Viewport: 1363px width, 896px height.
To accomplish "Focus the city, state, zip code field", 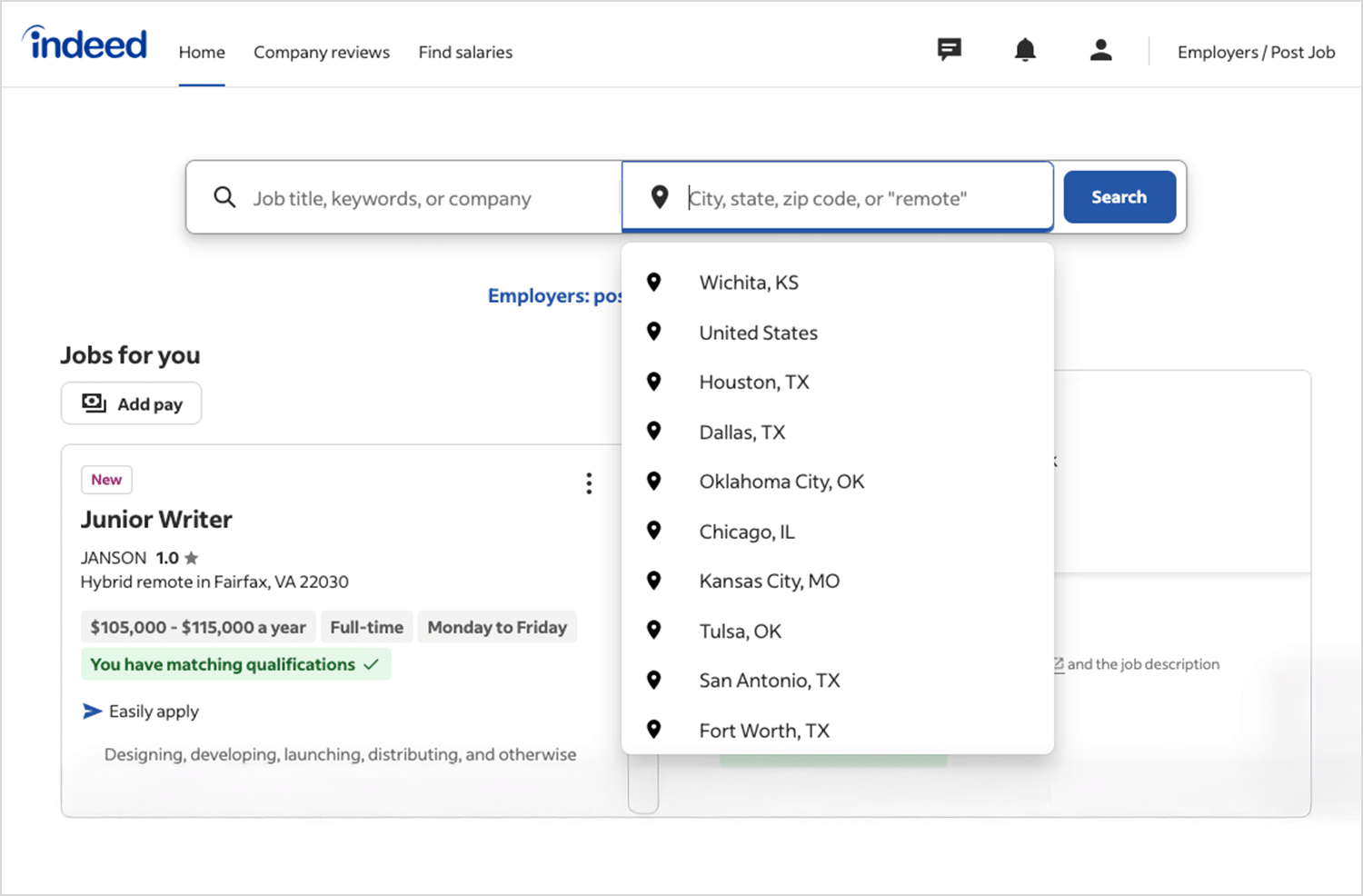I will tap(837, 197).
